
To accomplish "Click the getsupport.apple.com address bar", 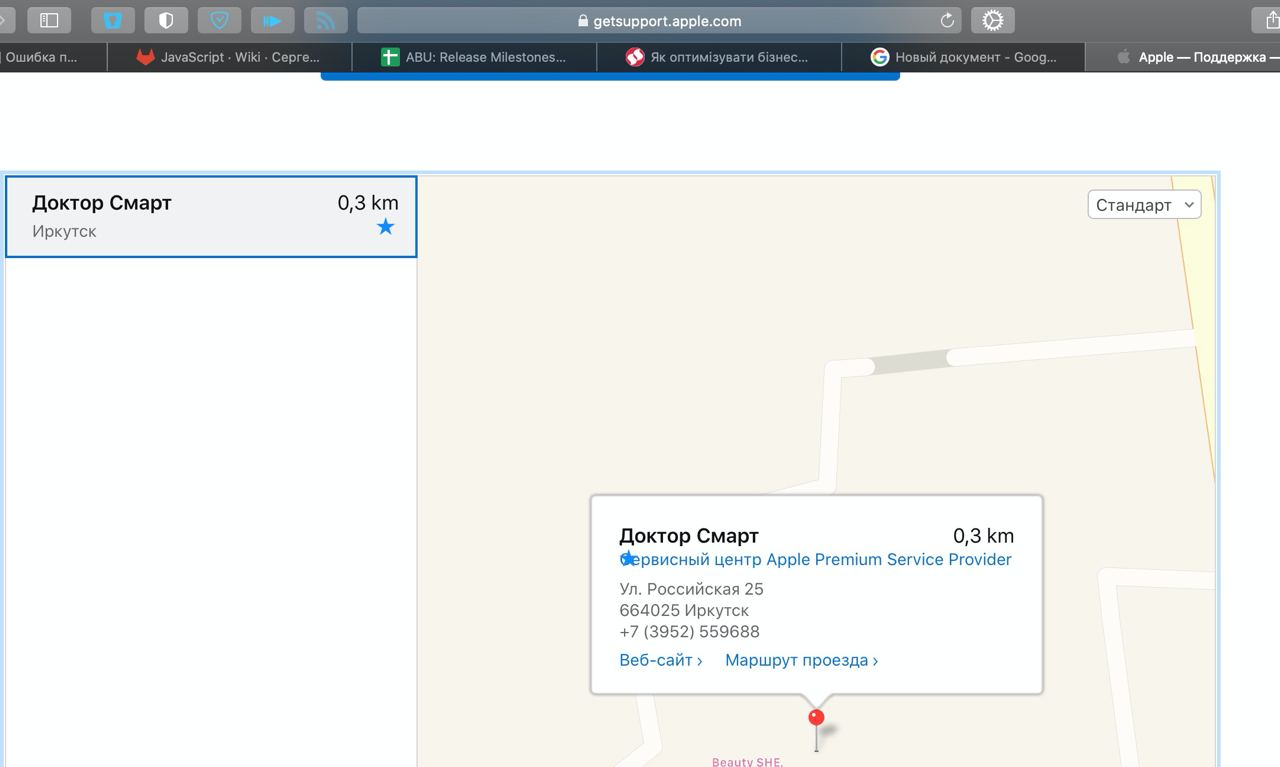I will pyautogui.click(x=660, y=20).
